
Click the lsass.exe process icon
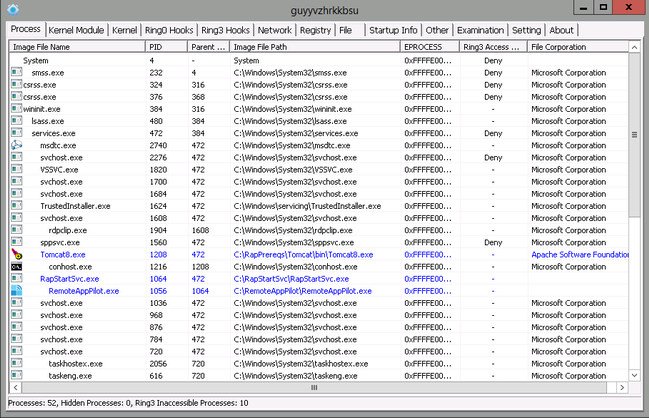pos(16,121)
